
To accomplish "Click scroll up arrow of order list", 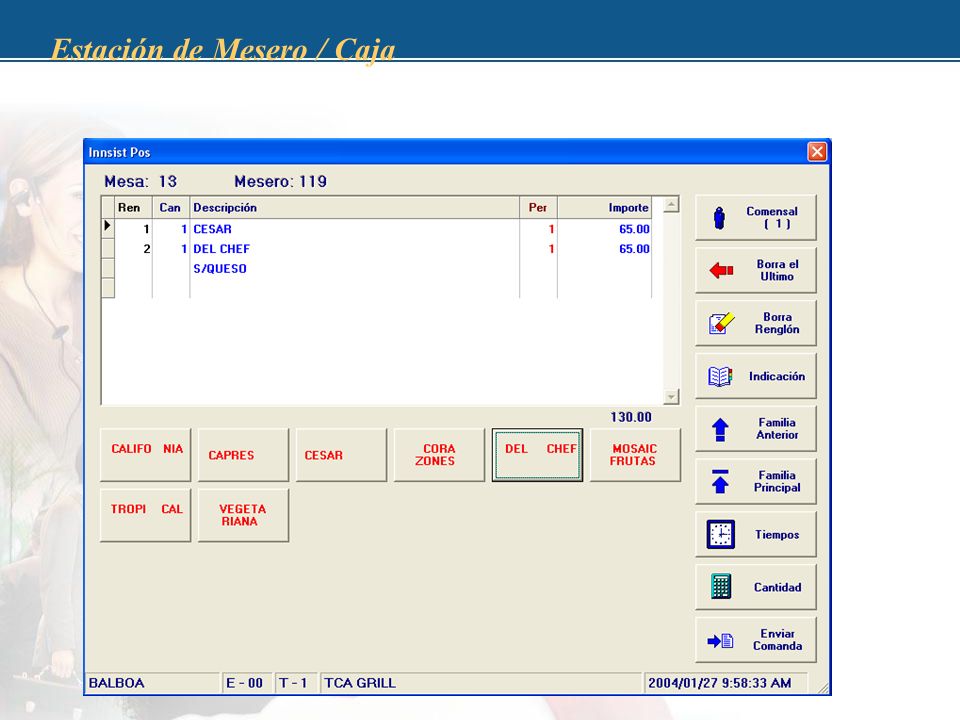I will pos(672,204).
